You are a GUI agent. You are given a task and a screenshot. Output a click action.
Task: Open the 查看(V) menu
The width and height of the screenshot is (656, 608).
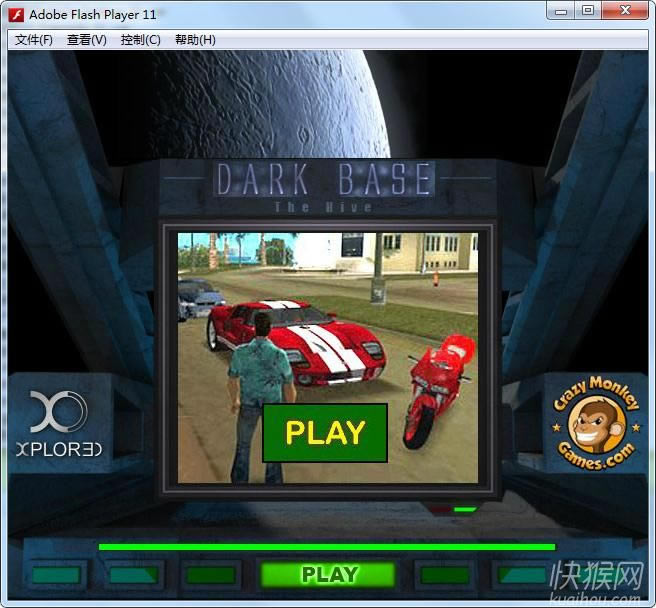coord(87,40)
